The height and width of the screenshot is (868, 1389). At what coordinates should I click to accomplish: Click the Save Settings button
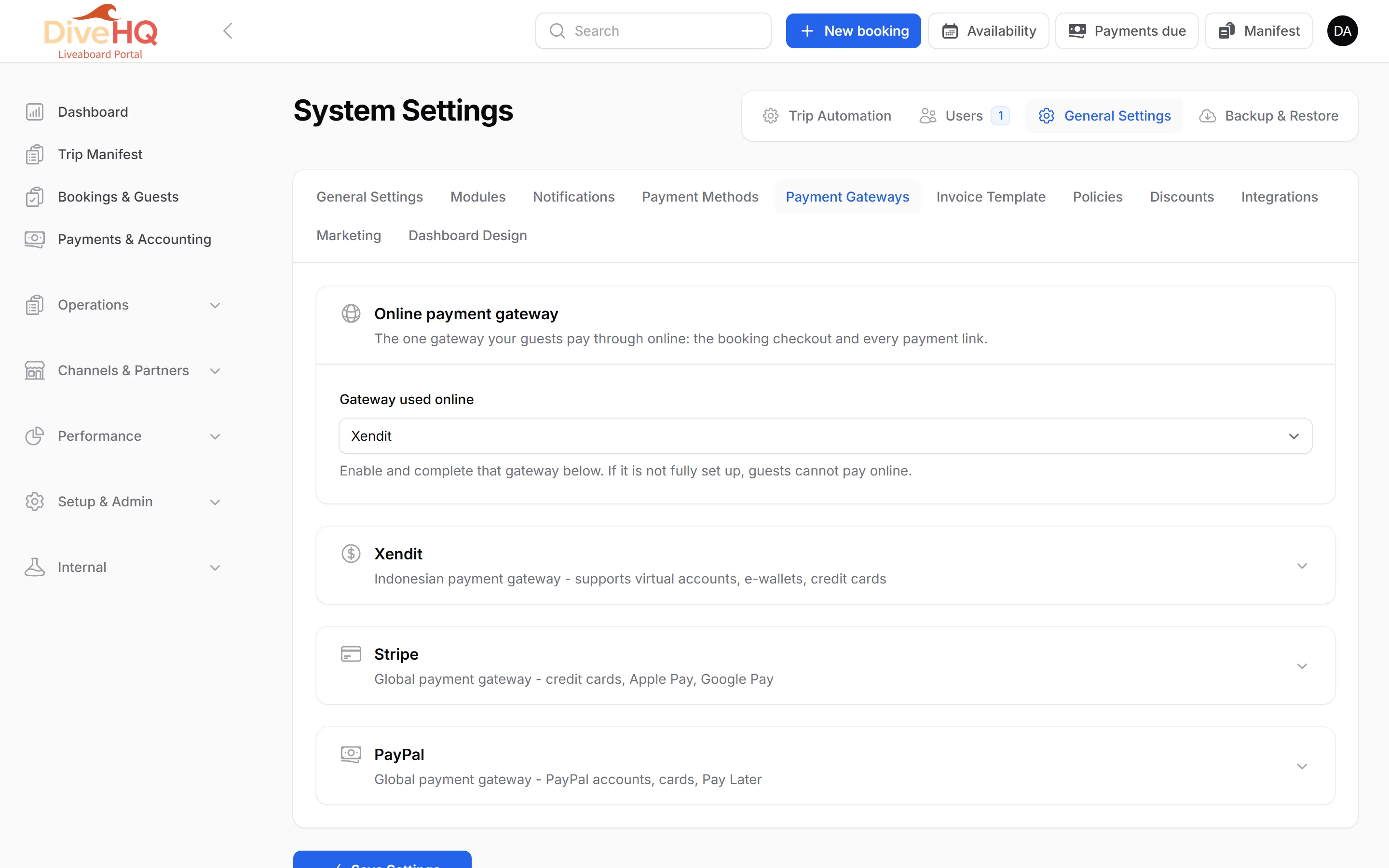pyautogui.click(x=382, y=859)
